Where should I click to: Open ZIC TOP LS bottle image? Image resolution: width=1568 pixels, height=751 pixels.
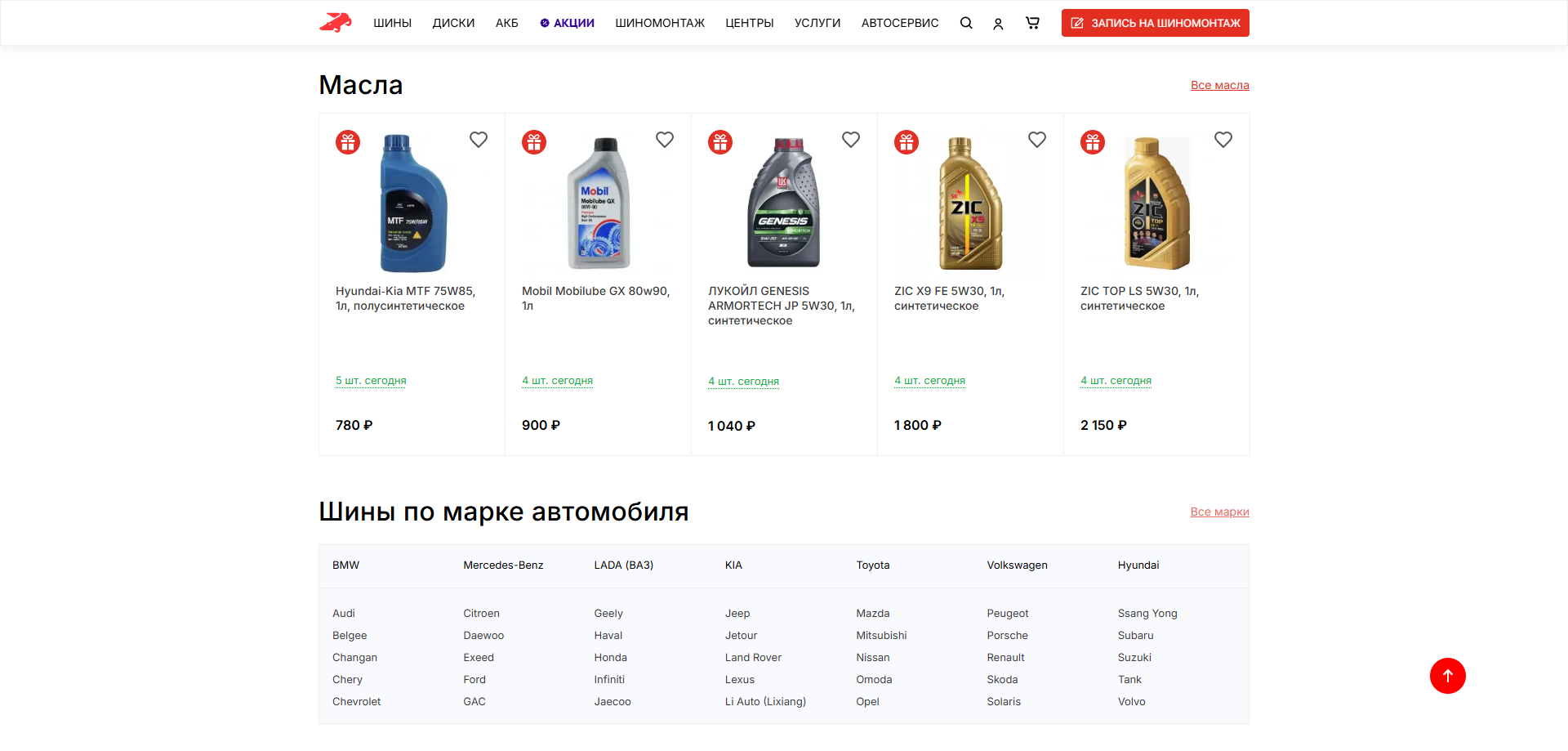(1156, 203)
